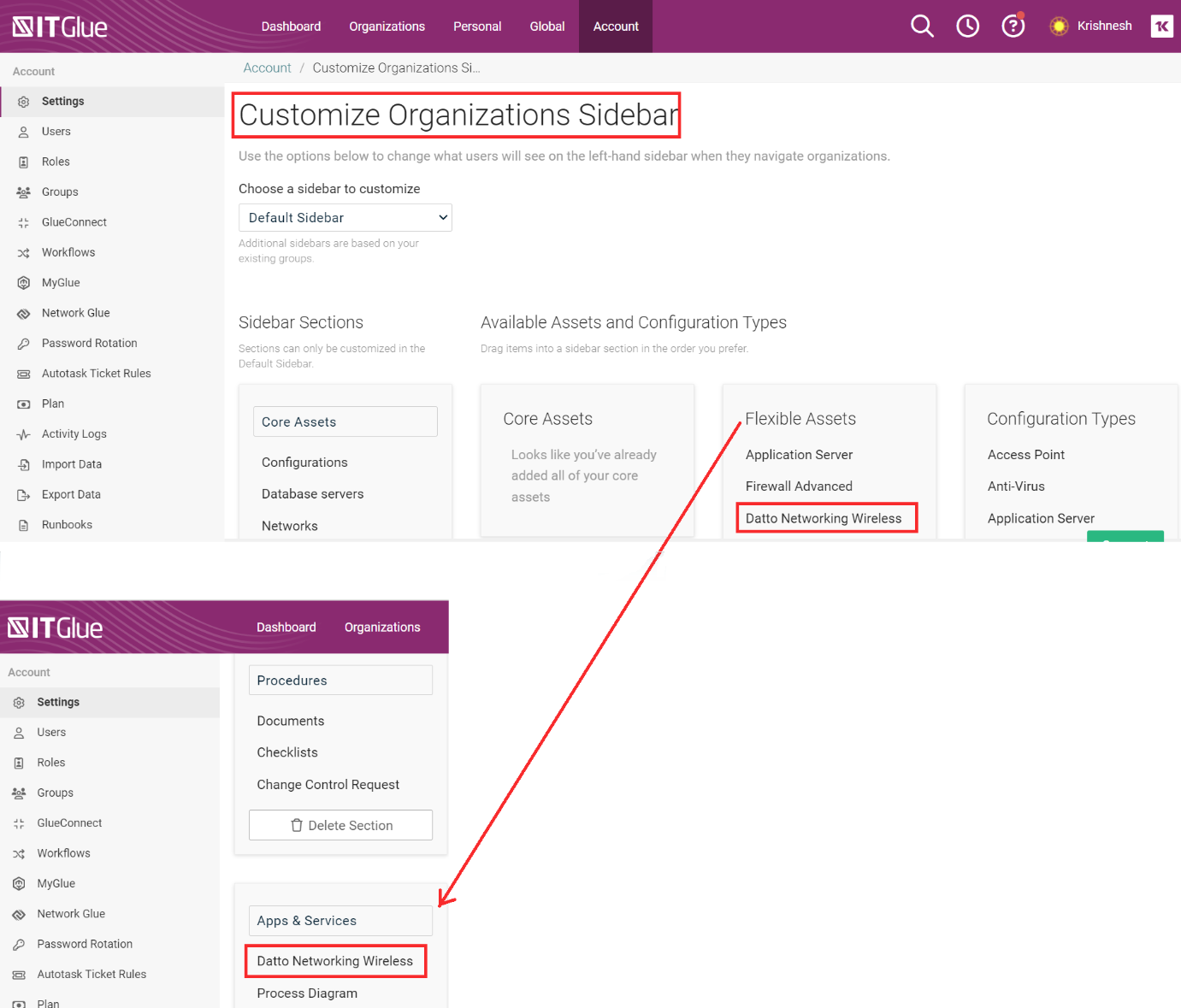Click the ITGlue logo in top header

tap(60, 27)
